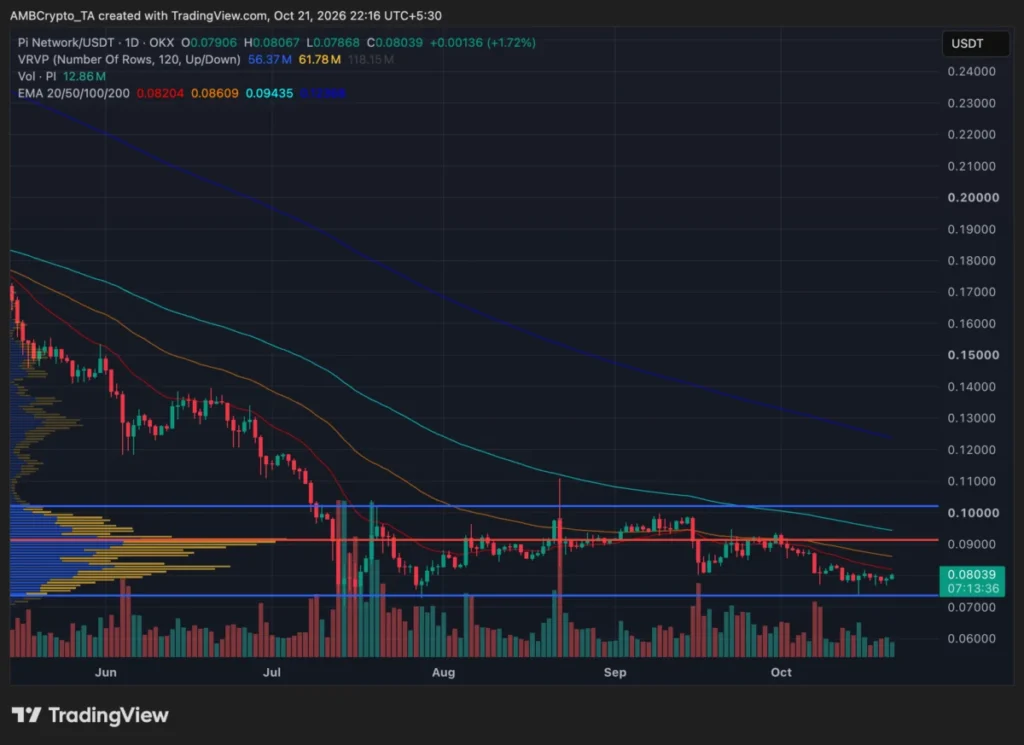This screenshot has width=1024, height=745.
Task: Click the Vol · PI indicator legend
Action: tap(37, 76)
